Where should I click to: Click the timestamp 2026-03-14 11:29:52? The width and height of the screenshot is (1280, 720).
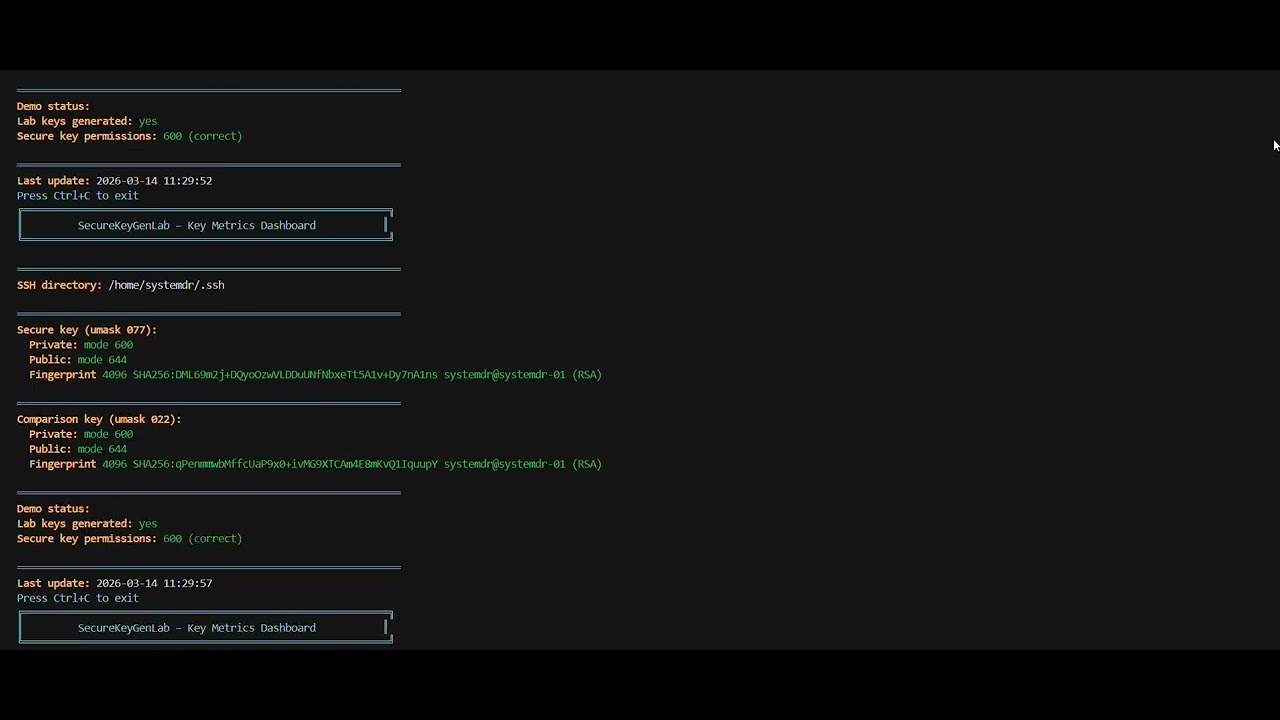pyautogui.click(x=154, y=181)
